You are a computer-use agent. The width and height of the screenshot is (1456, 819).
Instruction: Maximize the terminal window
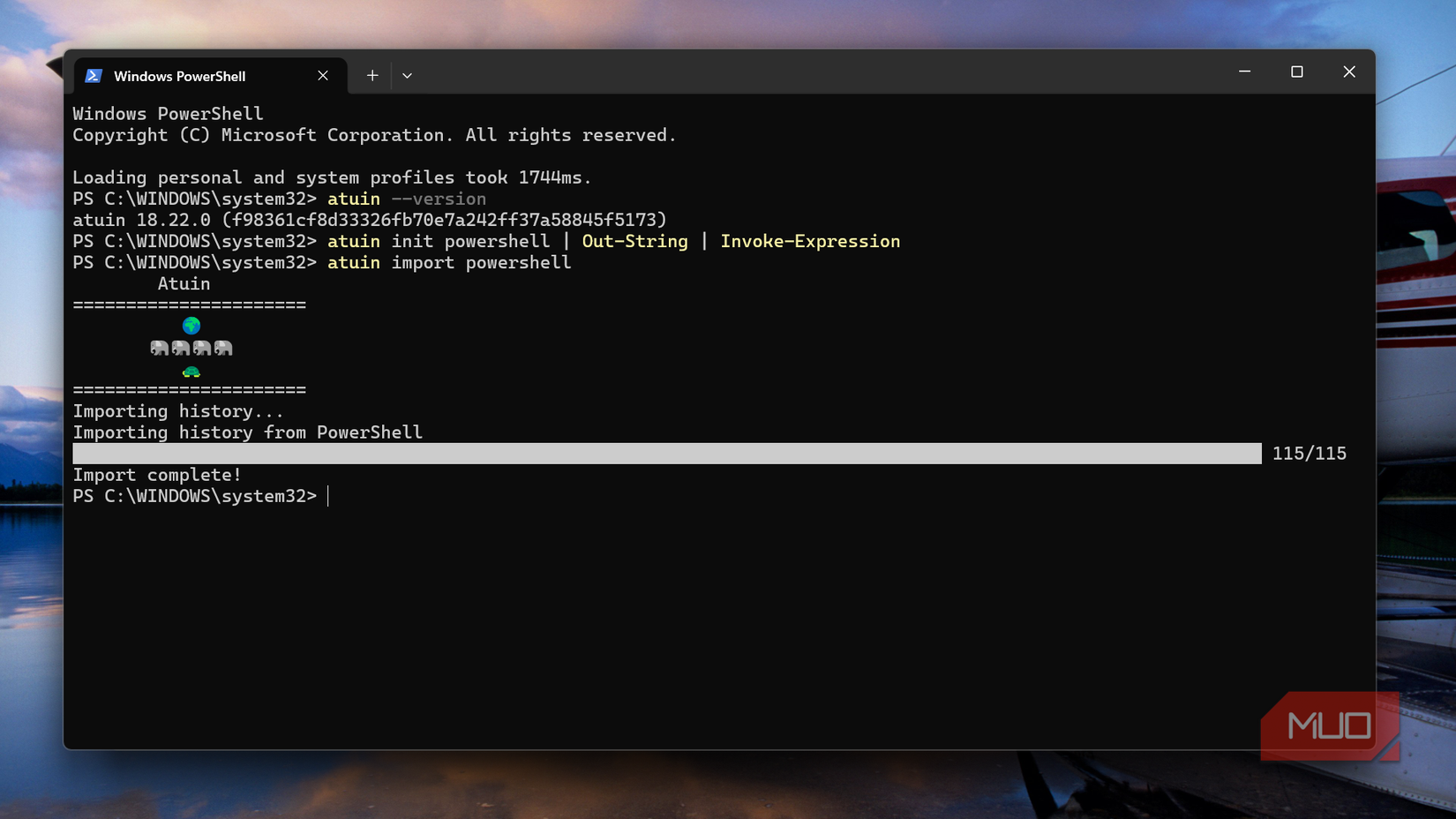[x=1296, y=71]
